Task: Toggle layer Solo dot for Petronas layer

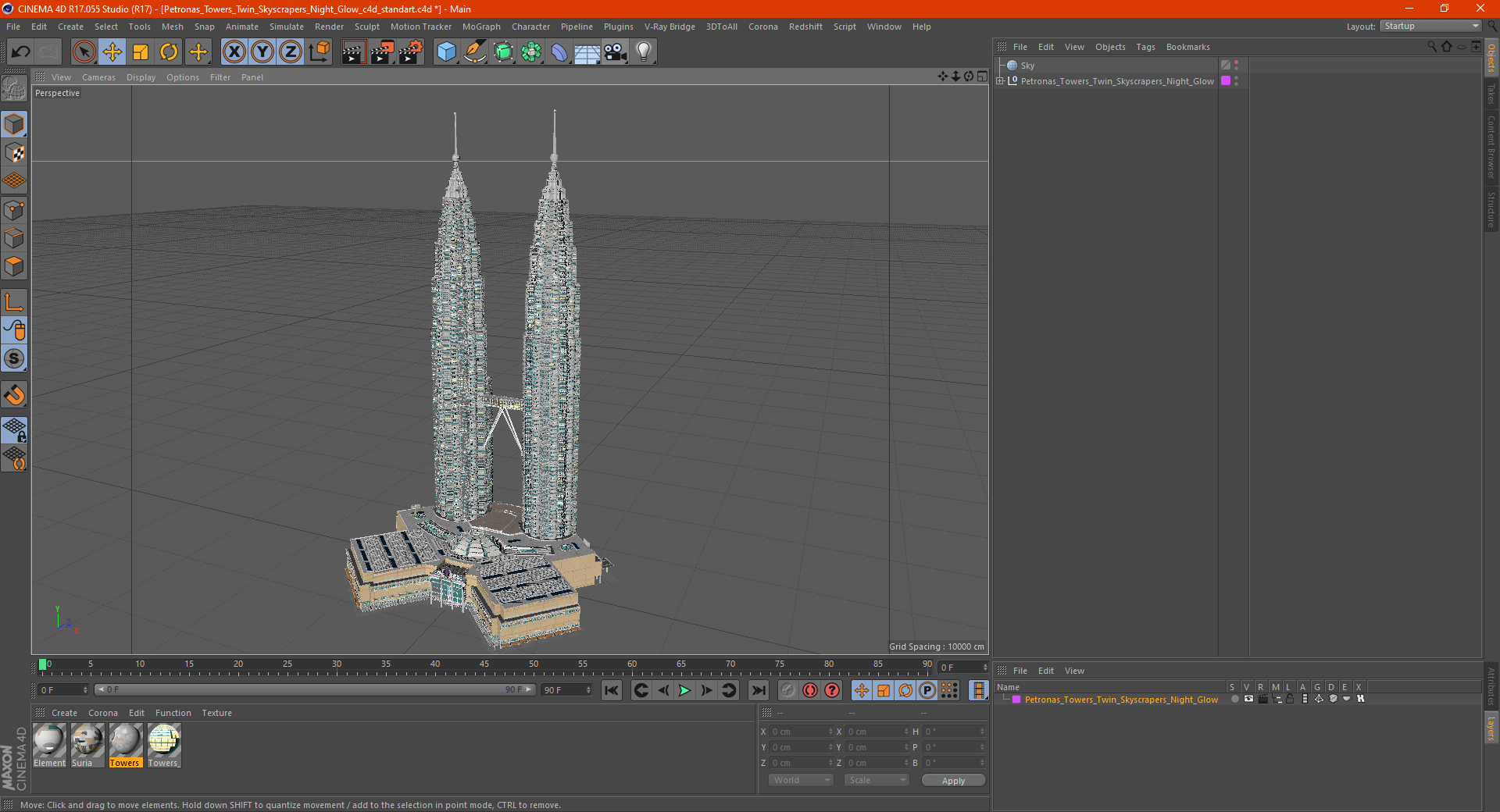Action: point(1234,699)
